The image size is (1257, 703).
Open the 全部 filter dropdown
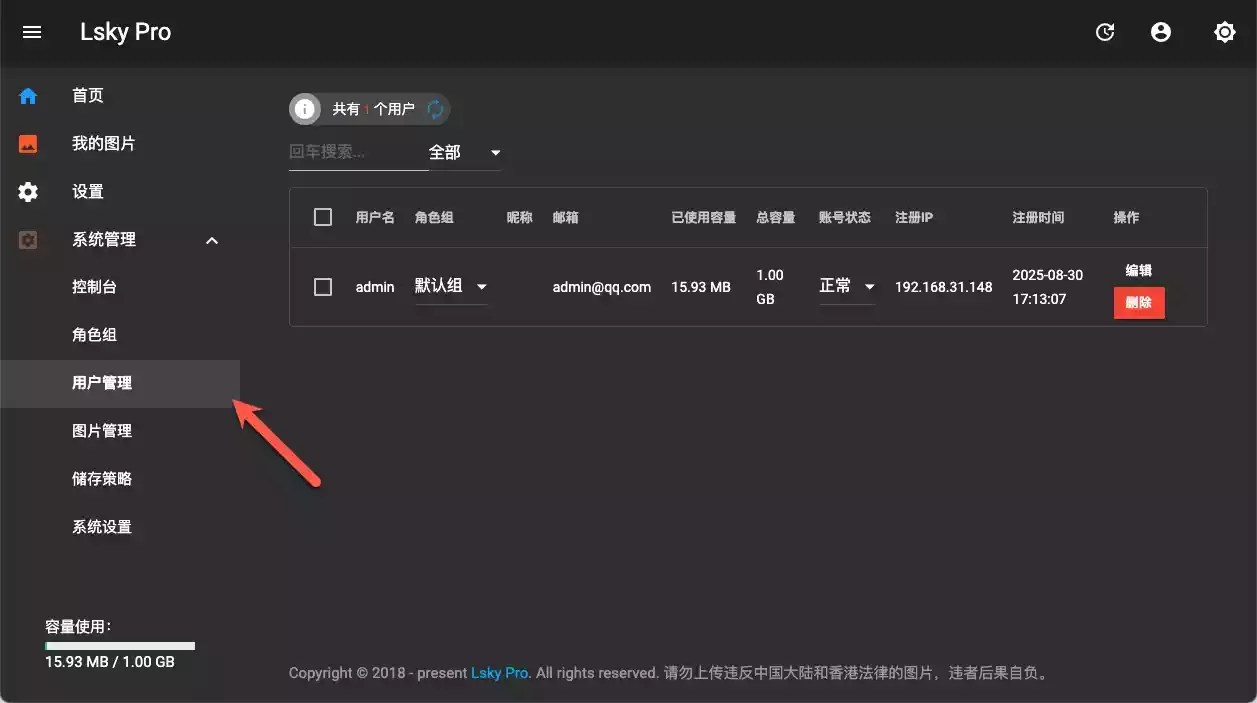coord(465,153)
